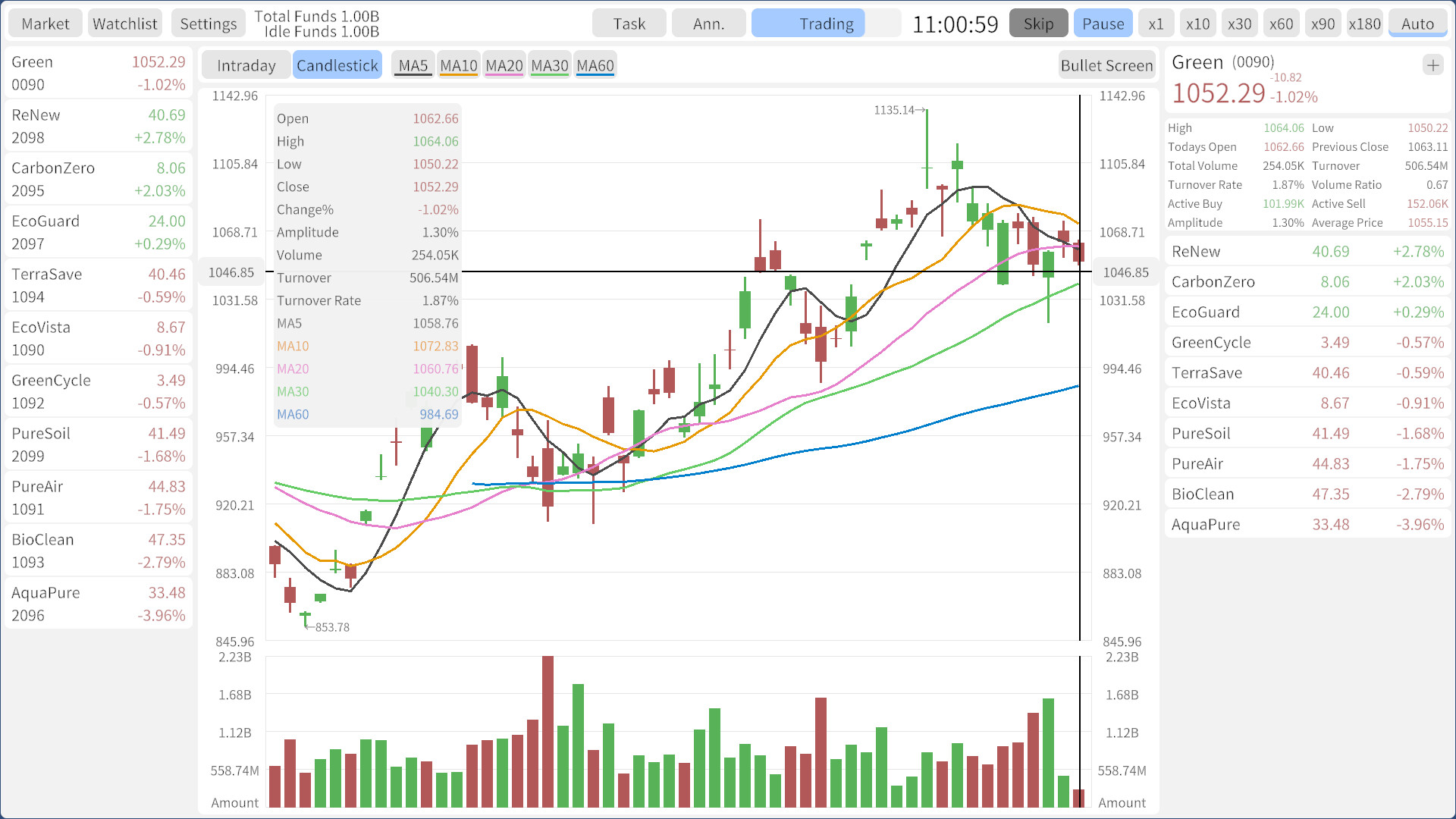1456x819 pixels.
Task: Show the MA20 overlay
Action: point(504,64)
